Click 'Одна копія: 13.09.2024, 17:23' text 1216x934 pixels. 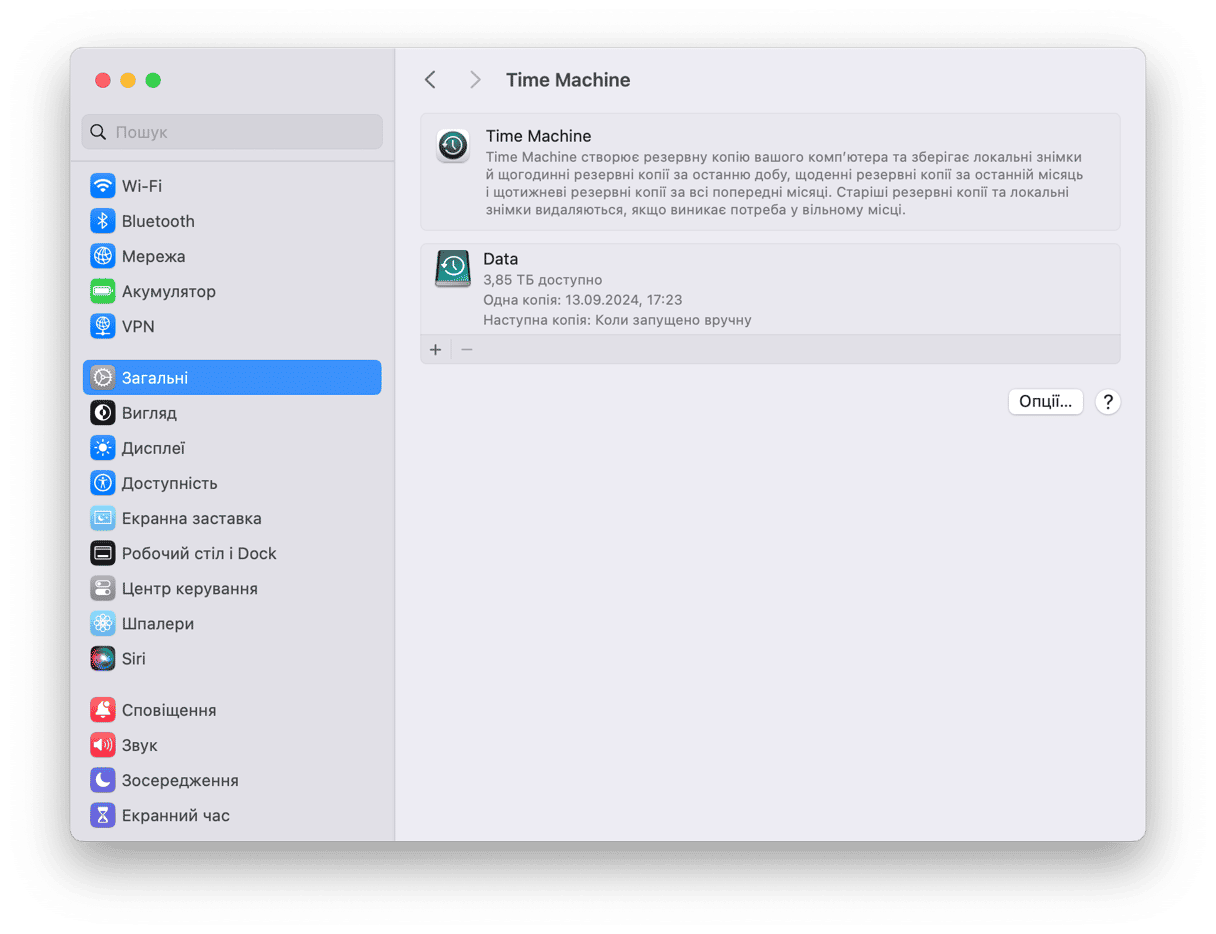(x=582, y=300)
